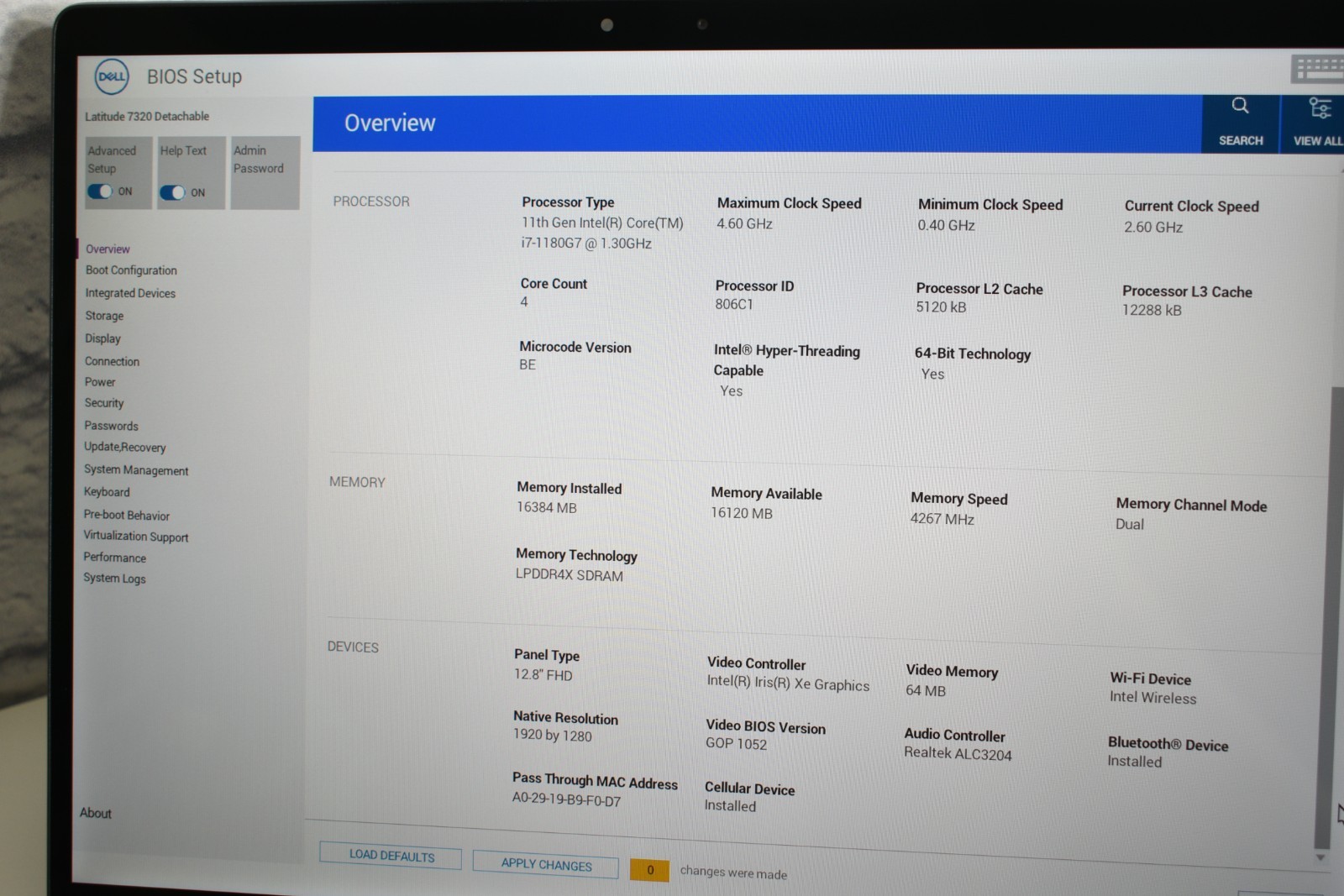Select the Admin Password tile
1344x896 pixels.
tap(265, 172)
